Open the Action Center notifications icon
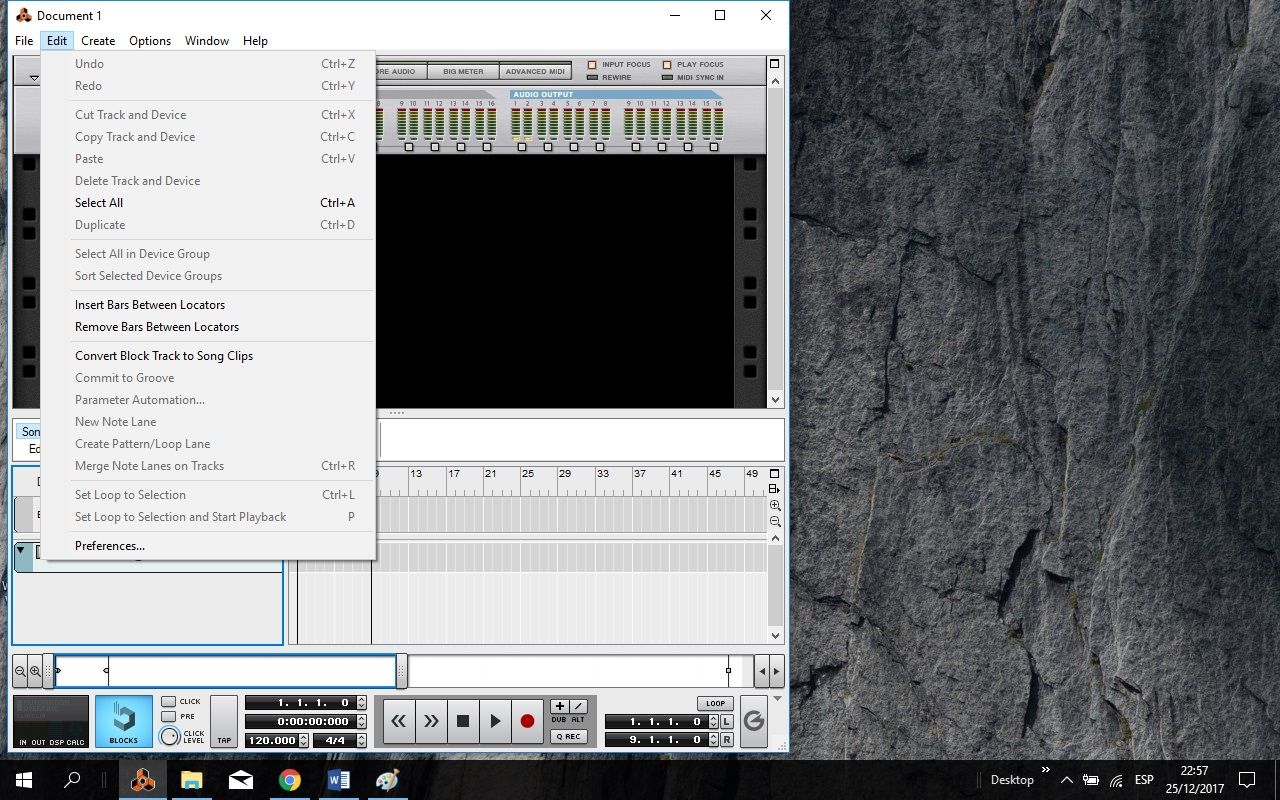1280x800 pixels. point(1247,780)
